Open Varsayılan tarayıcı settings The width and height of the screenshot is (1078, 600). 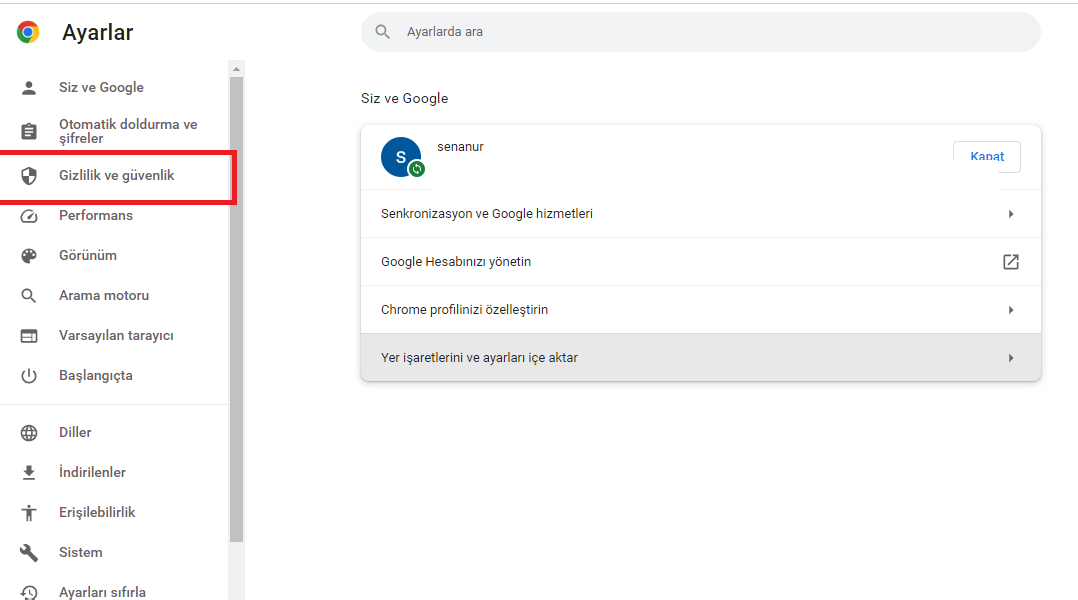click(x=114, y=335)
